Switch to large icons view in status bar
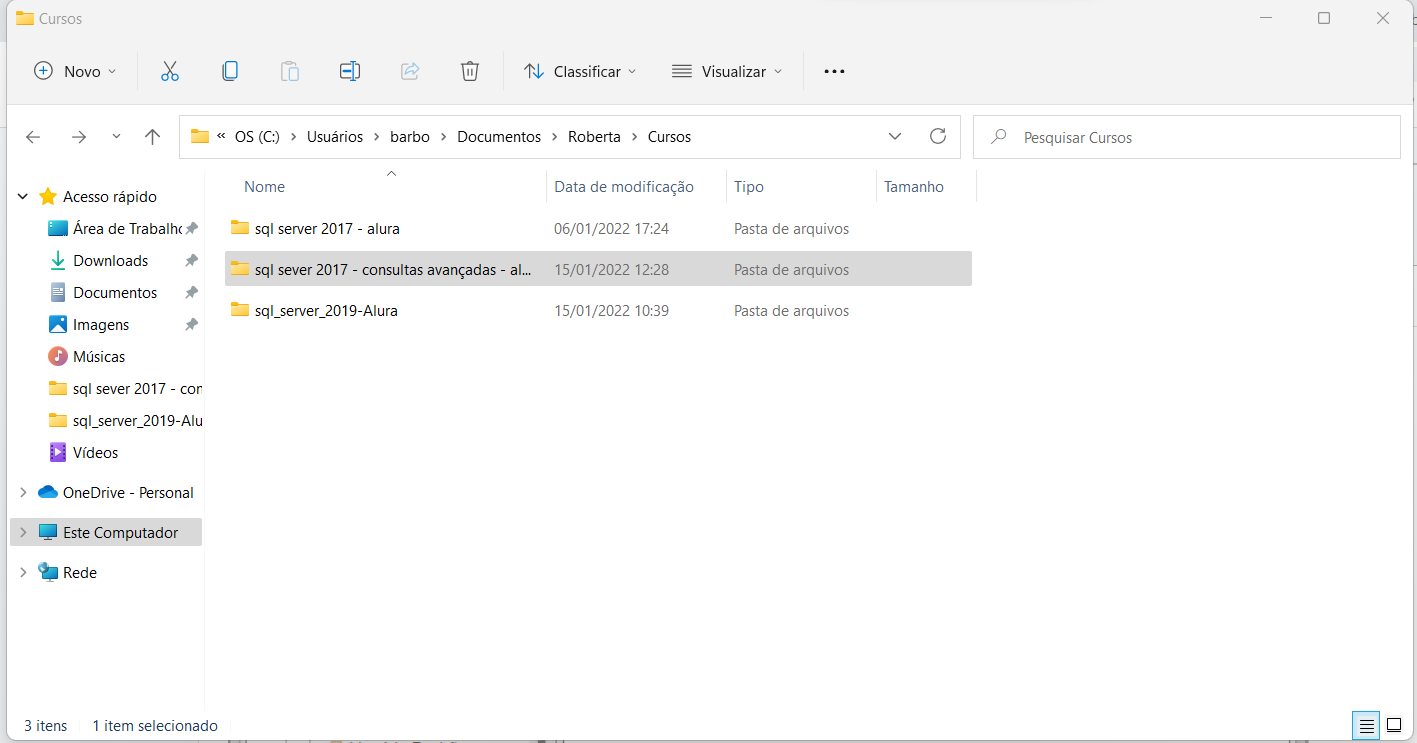This screenshot has width=1417, height=743. pyautogui.click(x=1394, y=725)
